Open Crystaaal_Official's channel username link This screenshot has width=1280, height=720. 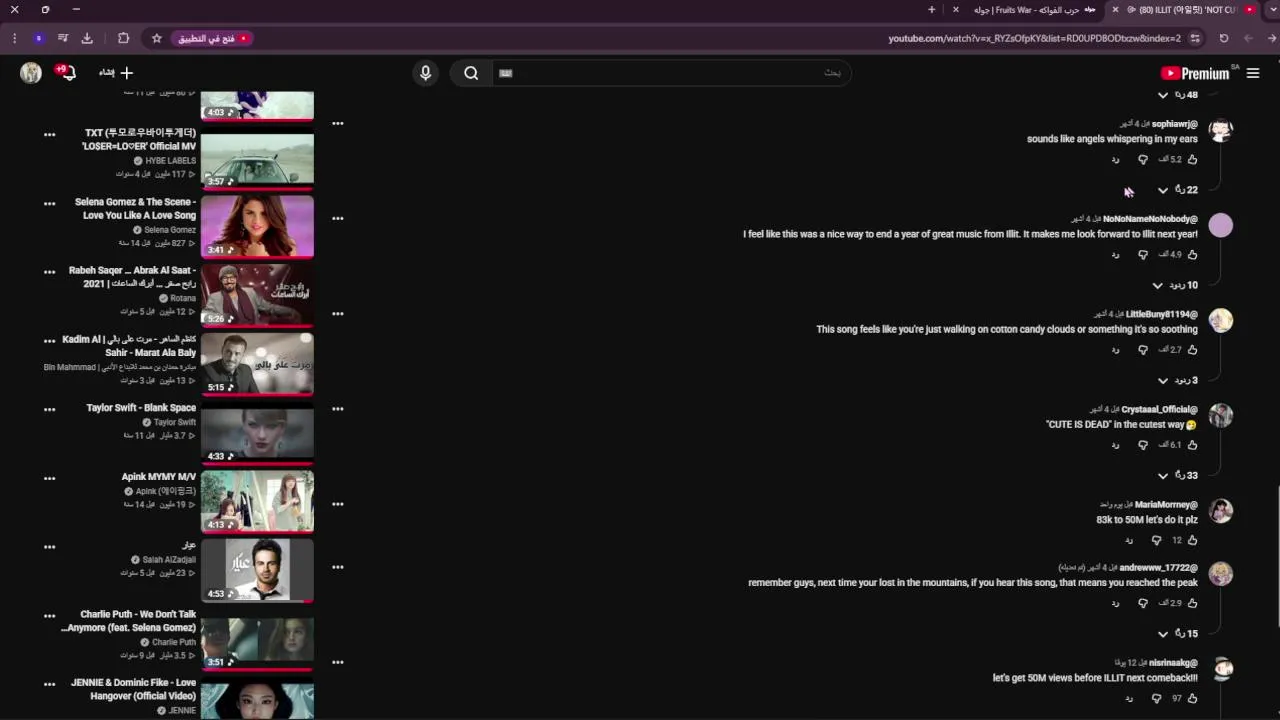pos(1159,409)
